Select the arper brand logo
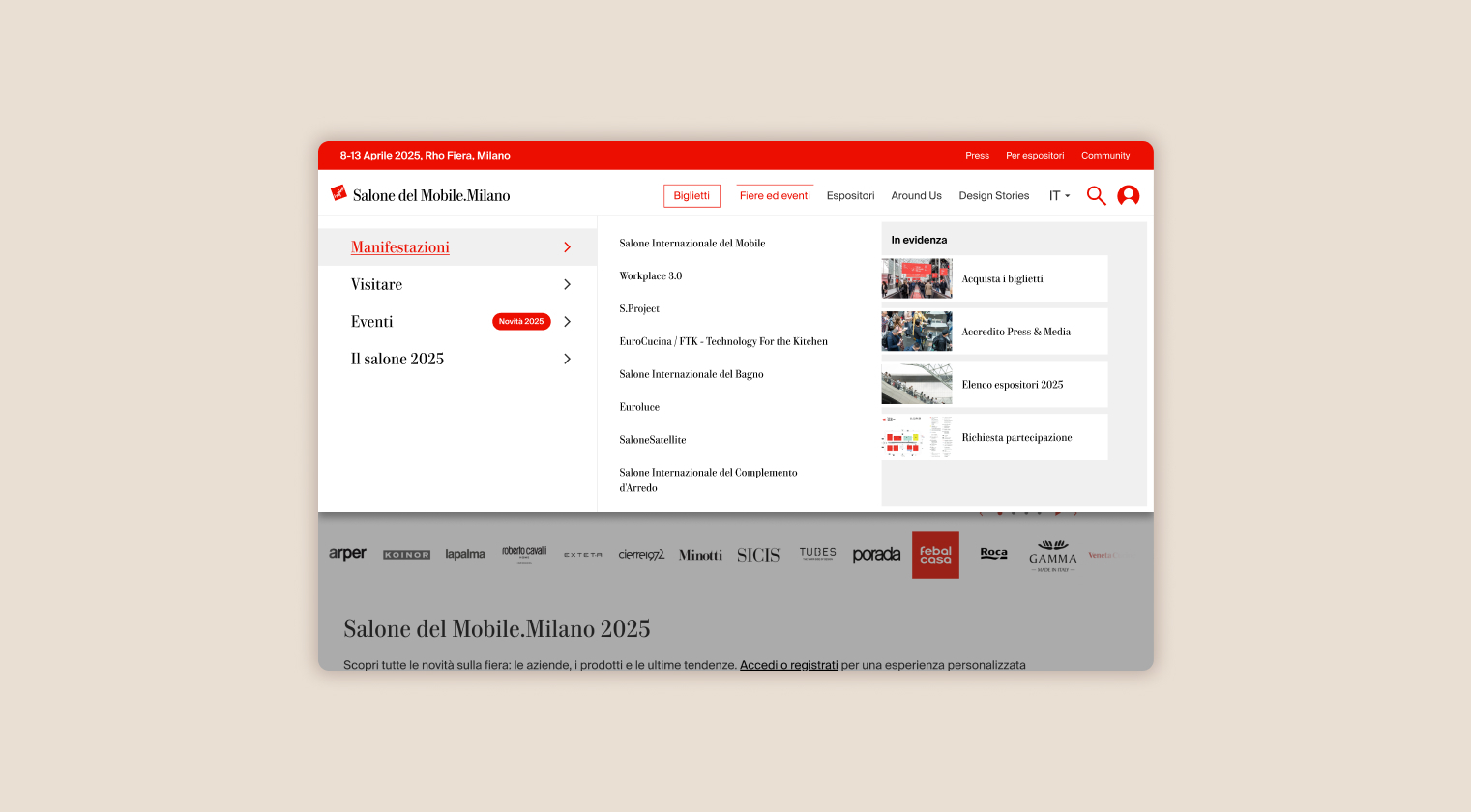The image size is (1471, 812). 347,553
